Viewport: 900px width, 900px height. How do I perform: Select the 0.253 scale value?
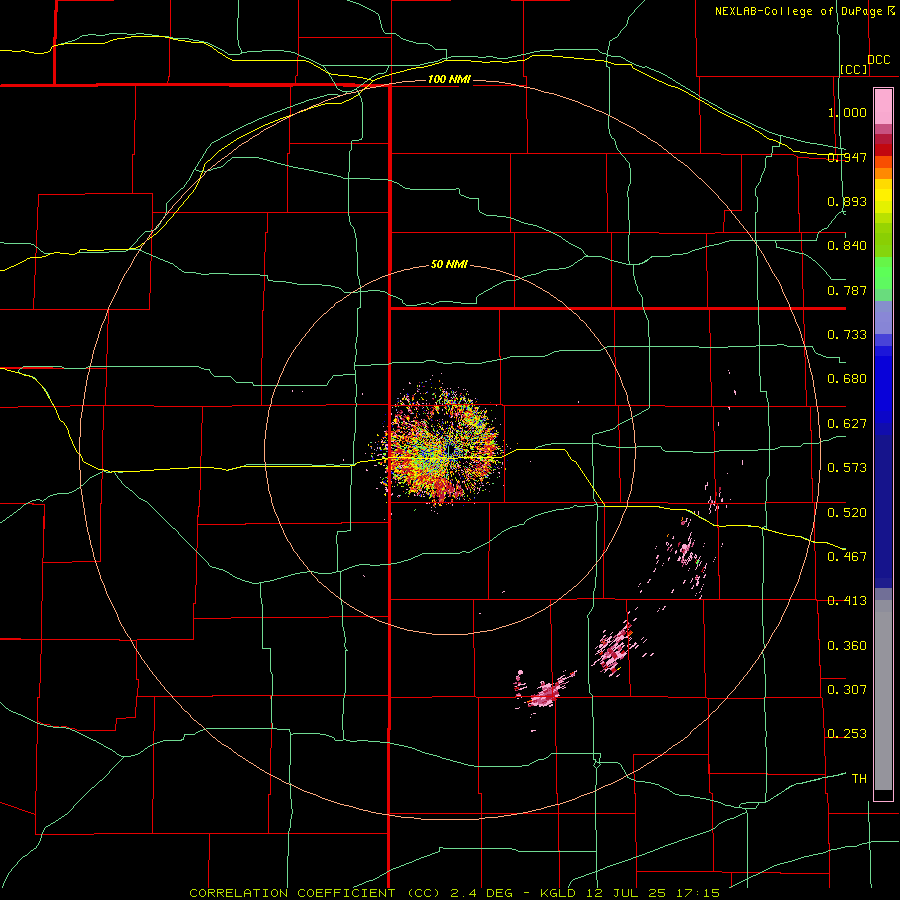(847, 734)
